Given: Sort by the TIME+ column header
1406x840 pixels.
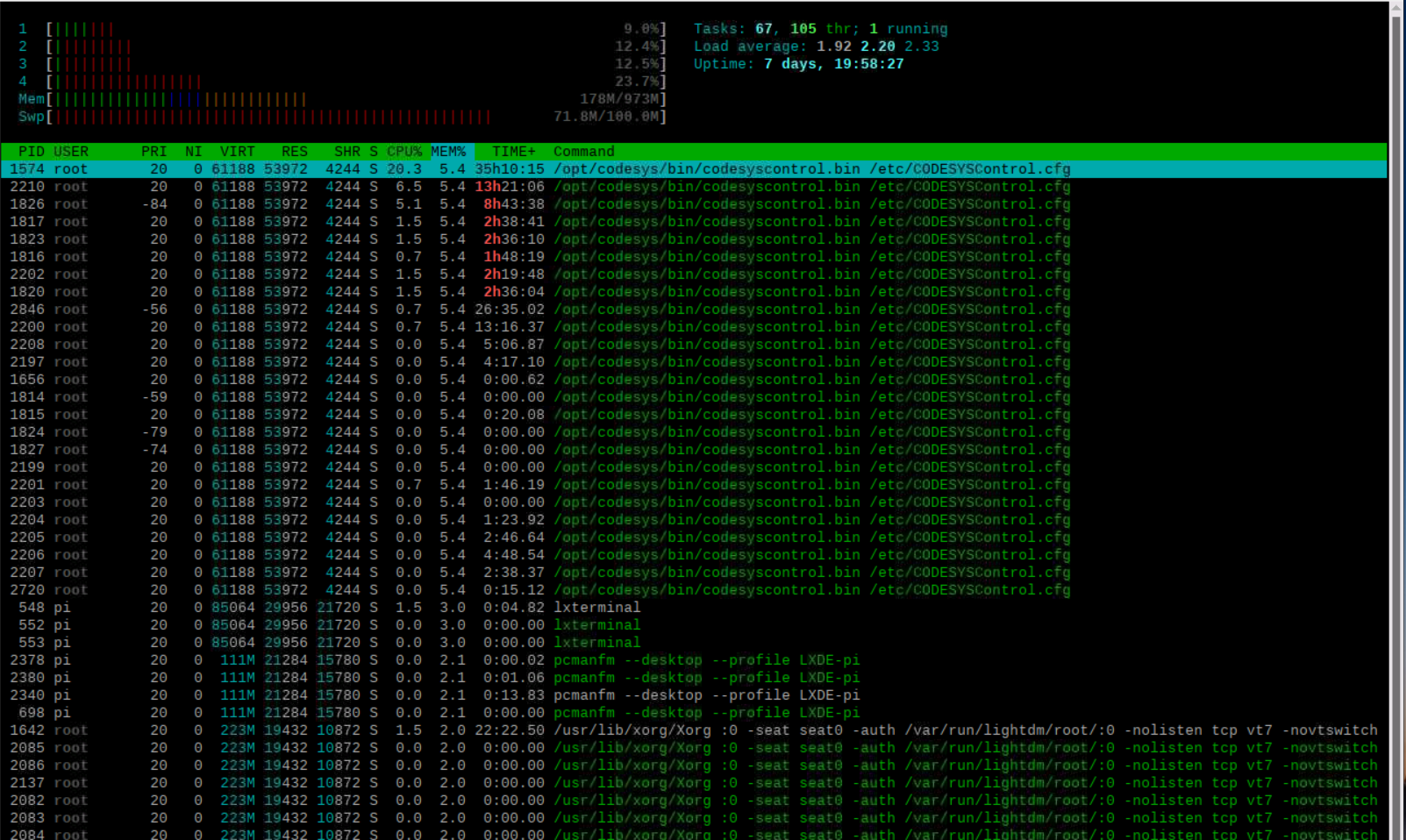Looking at the screenshot, I should coord(514,152).
